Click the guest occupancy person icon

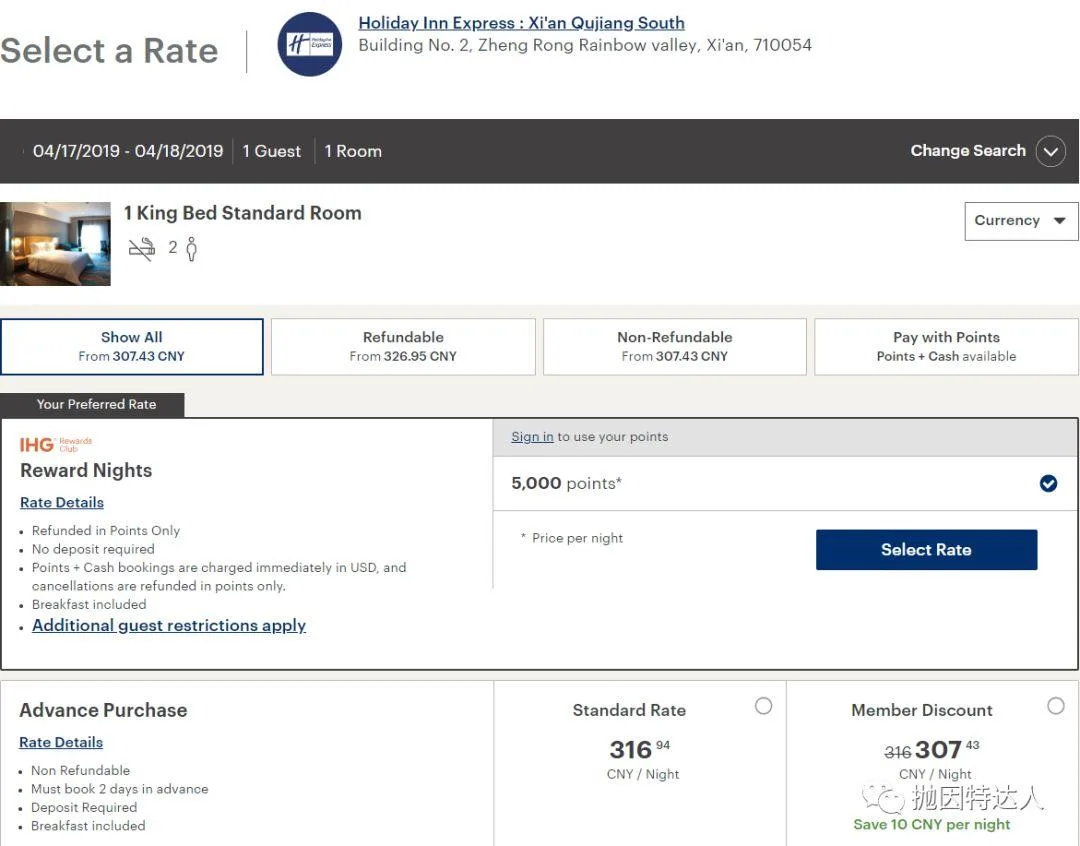pos(191,249)
